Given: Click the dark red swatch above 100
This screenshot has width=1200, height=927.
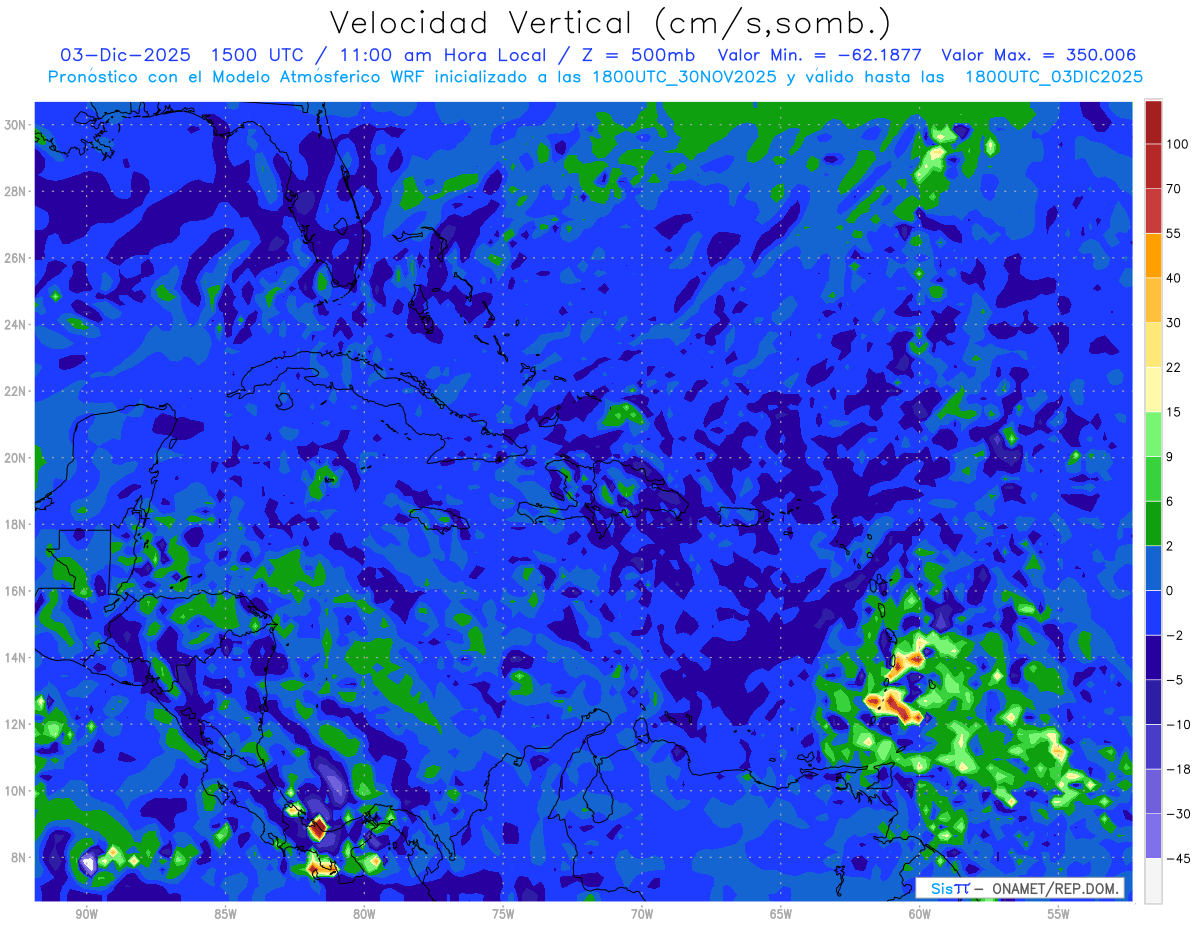Looking at the screenshot, I should click(1153, 122).
